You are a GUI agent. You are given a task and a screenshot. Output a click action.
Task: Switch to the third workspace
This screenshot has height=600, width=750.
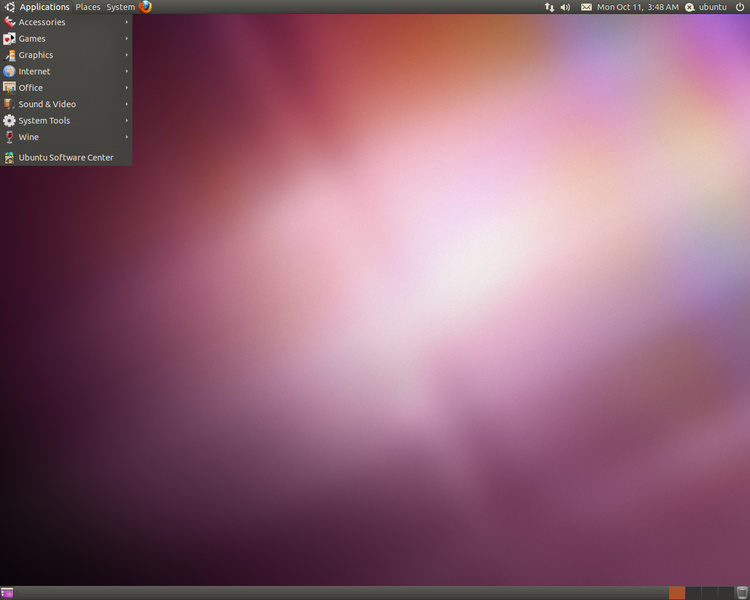pyautogui.click(x=709, y=593)
